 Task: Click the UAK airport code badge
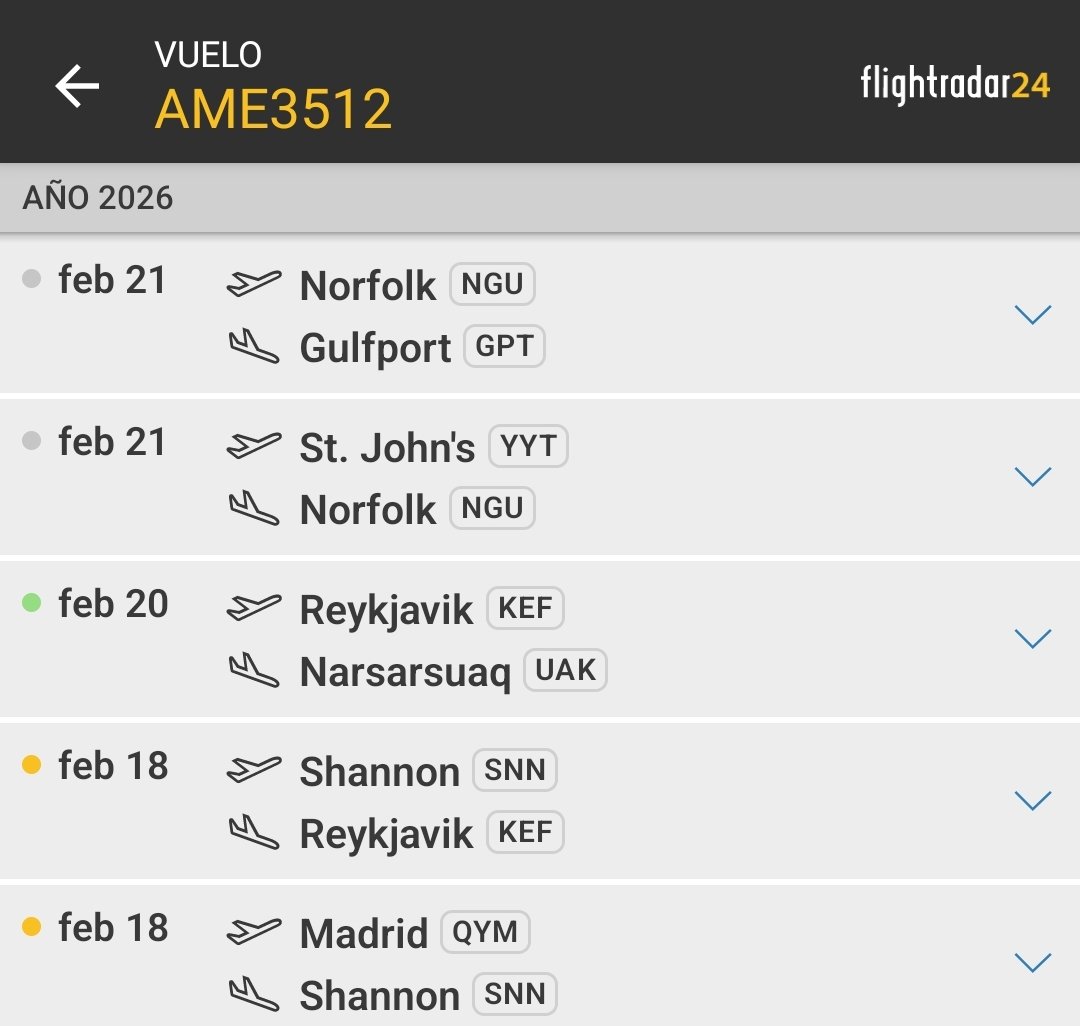click(565, 671)
